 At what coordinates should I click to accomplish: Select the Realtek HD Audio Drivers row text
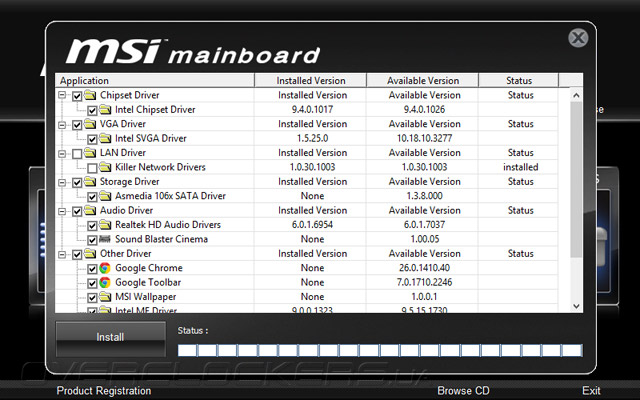(168, 224)
